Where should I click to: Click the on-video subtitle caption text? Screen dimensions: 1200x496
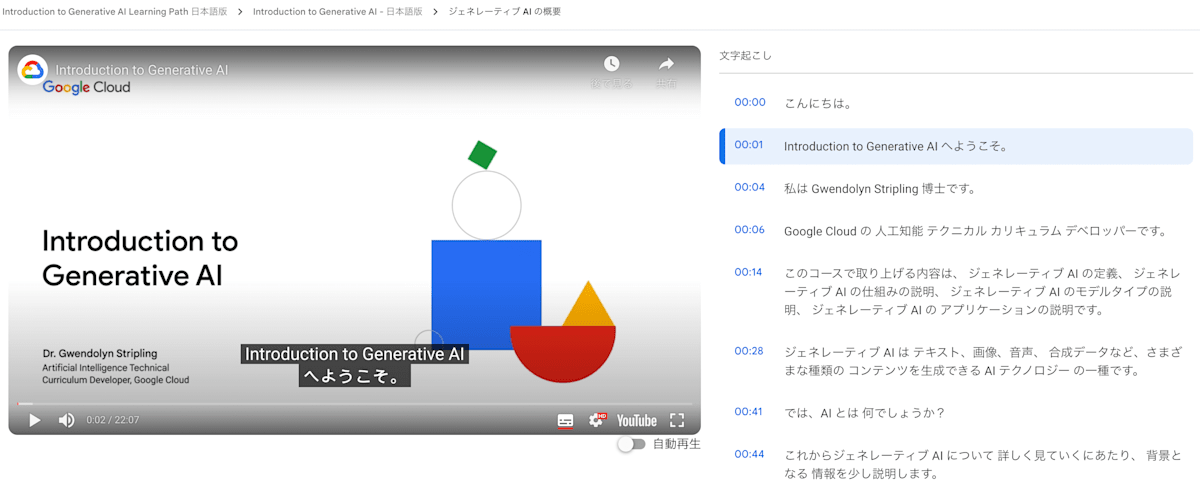click(355, 366)
